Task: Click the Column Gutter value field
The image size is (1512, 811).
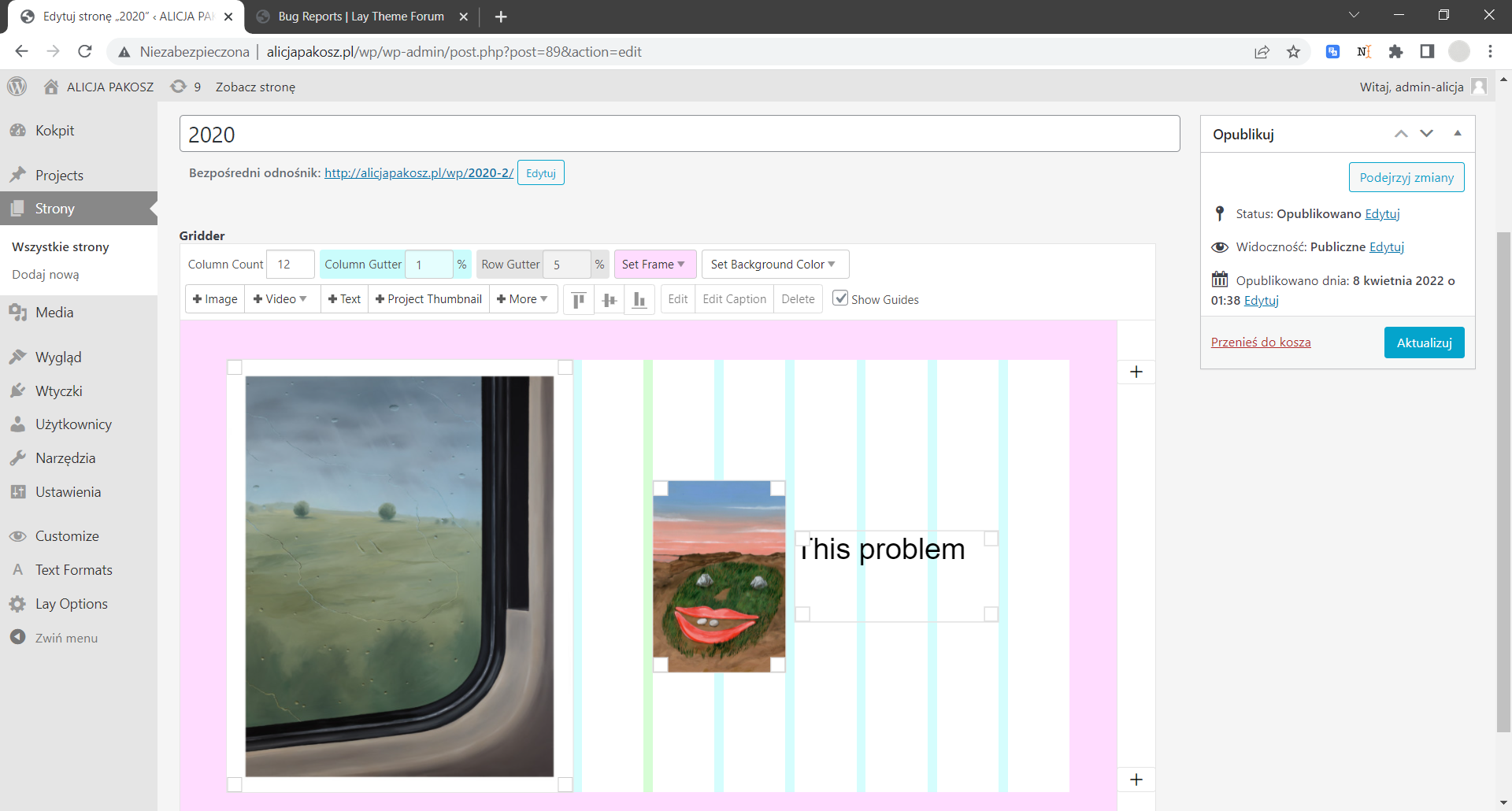Action: tap(429, 265)
